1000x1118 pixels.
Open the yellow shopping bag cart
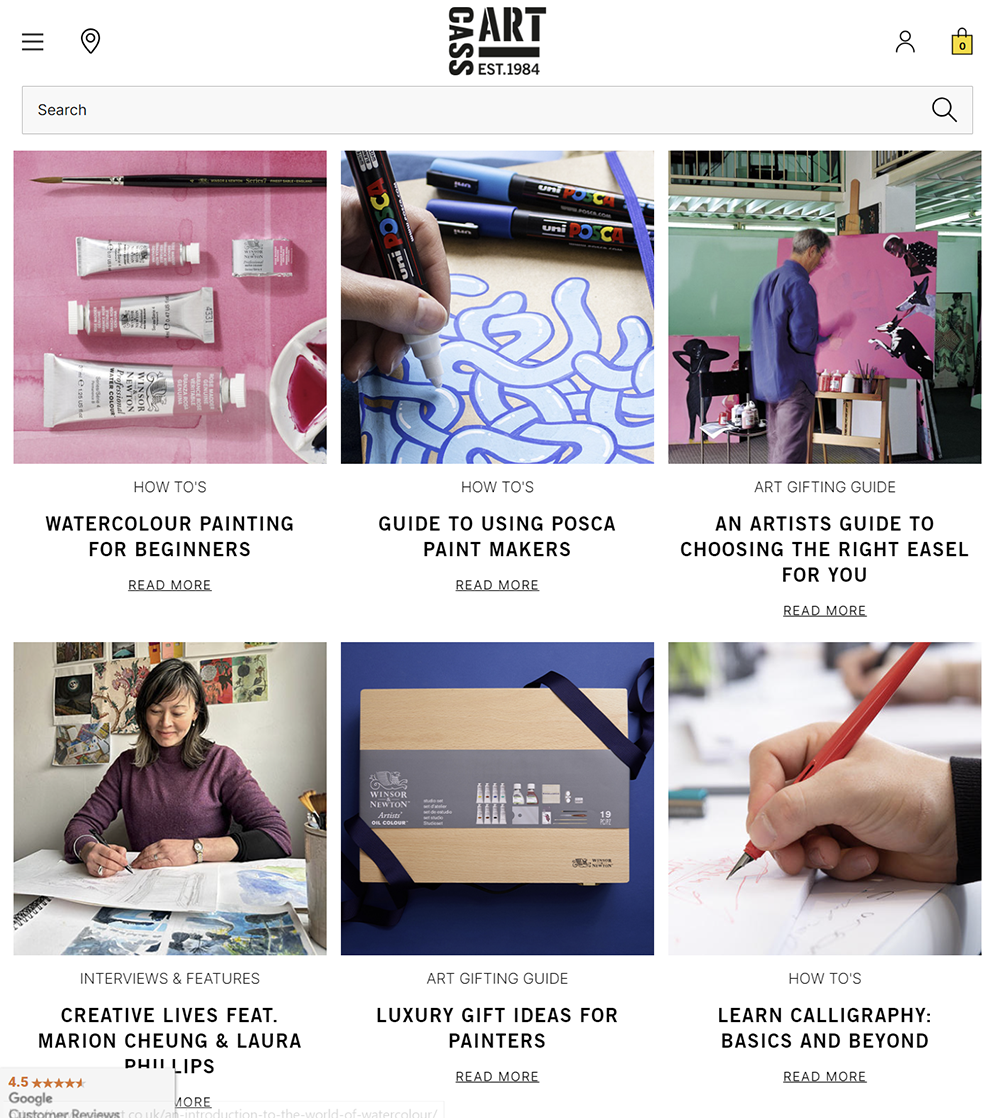(x=962, y=41)
